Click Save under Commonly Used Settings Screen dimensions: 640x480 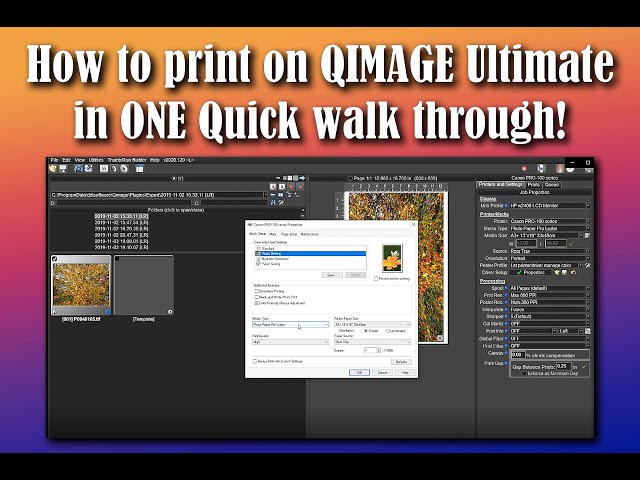click(331, 275)
